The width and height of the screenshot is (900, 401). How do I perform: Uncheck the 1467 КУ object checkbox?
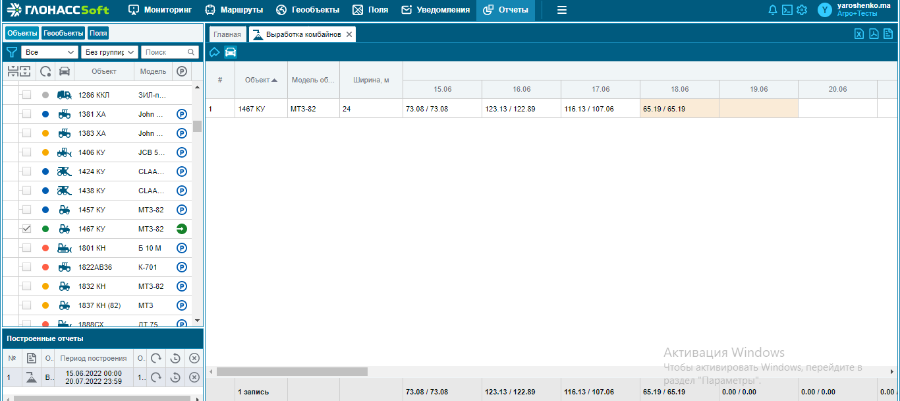(x=27, y=229)
